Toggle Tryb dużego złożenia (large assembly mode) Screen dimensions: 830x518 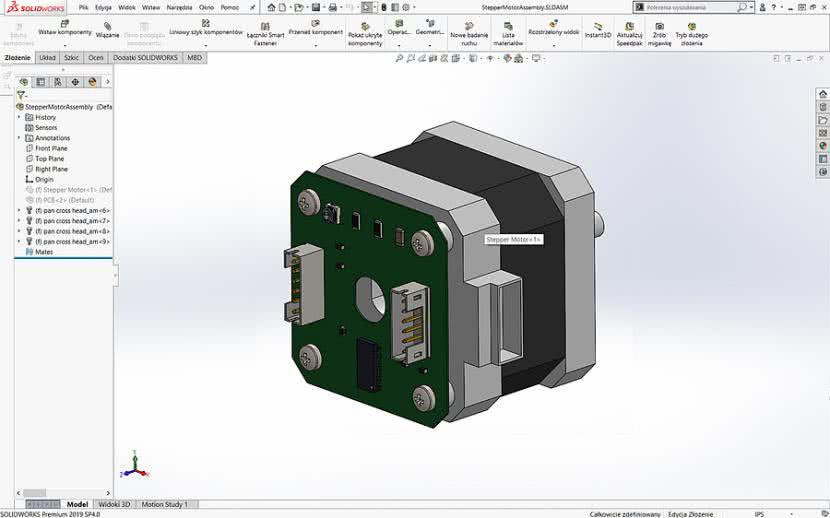(691, 24)
